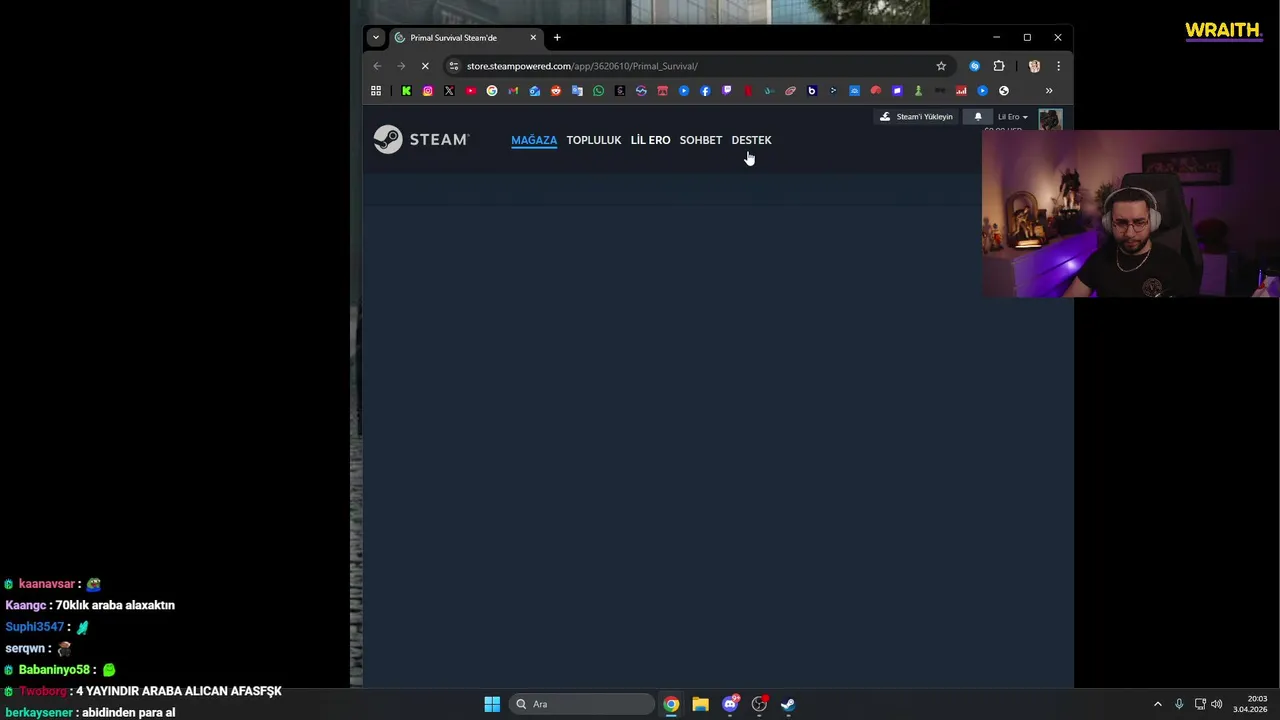Open the Google Translate bookmark icon
Screen dimensions: 1280x720
pyautogui.click(x=577, y=91)
